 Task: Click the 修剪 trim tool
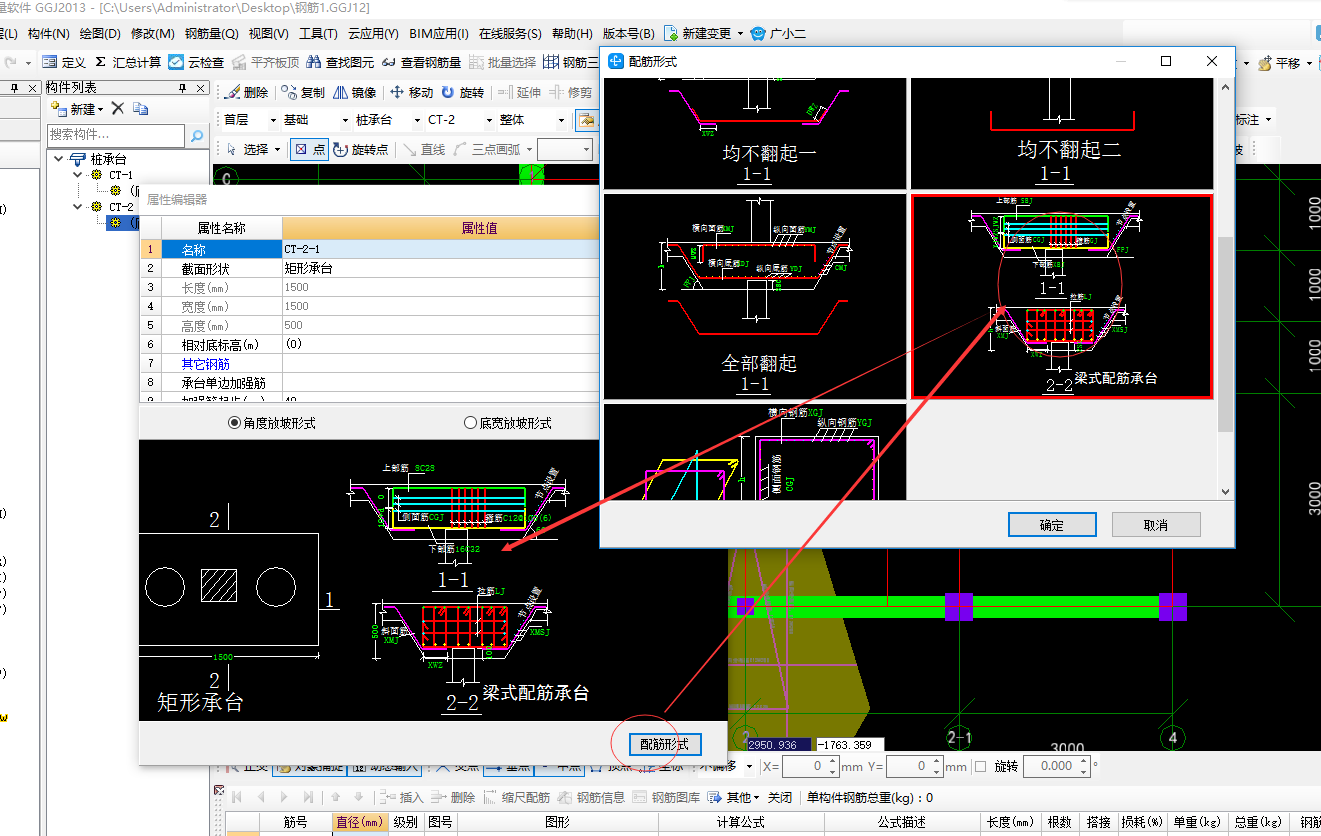point(570,92)
